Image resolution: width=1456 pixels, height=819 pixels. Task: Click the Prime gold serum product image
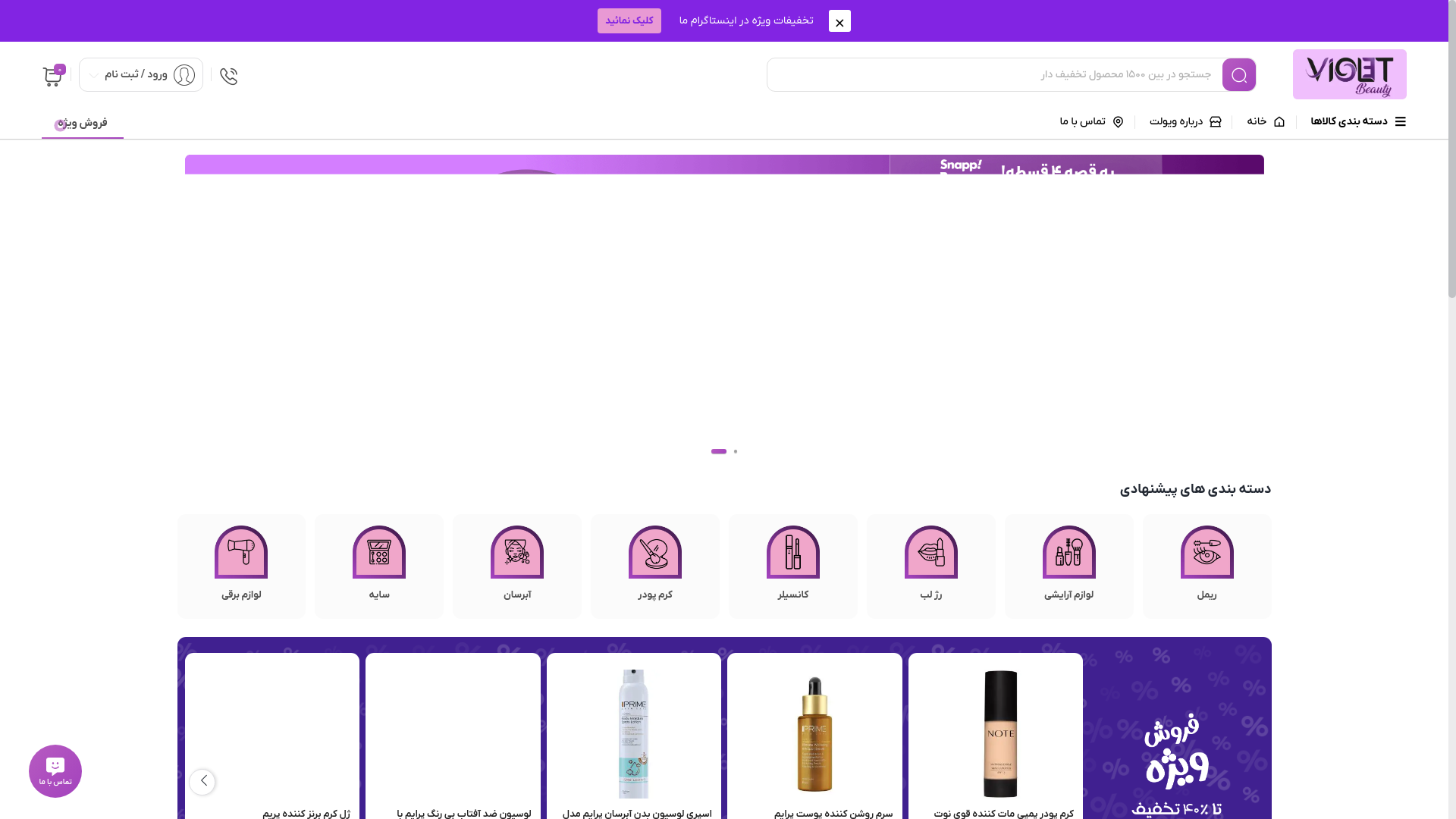pos(814,734)
